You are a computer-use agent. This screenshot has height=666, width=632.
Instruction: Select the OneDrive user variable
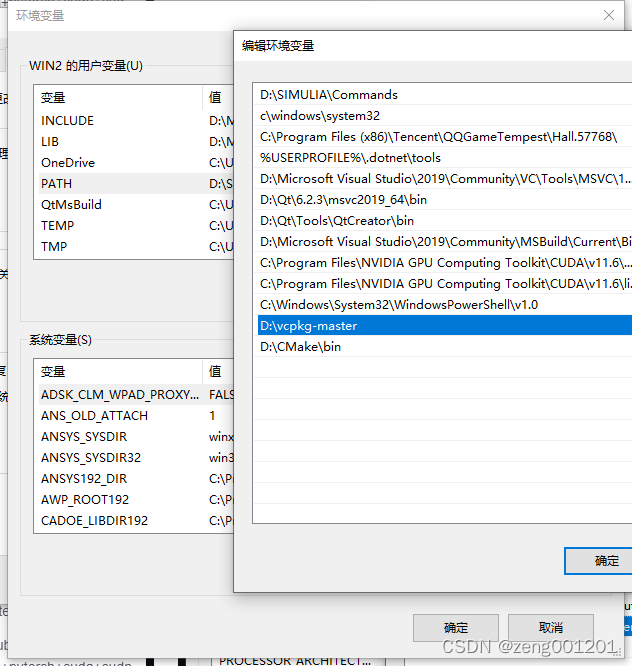point(136,163)
